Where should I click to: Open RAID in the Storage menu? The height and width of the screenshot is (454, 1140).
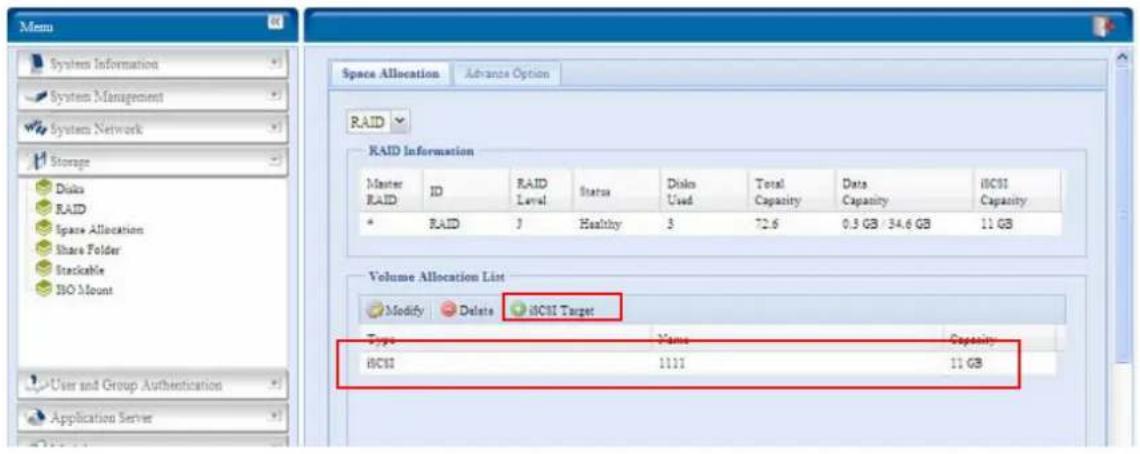click(71, 209)
